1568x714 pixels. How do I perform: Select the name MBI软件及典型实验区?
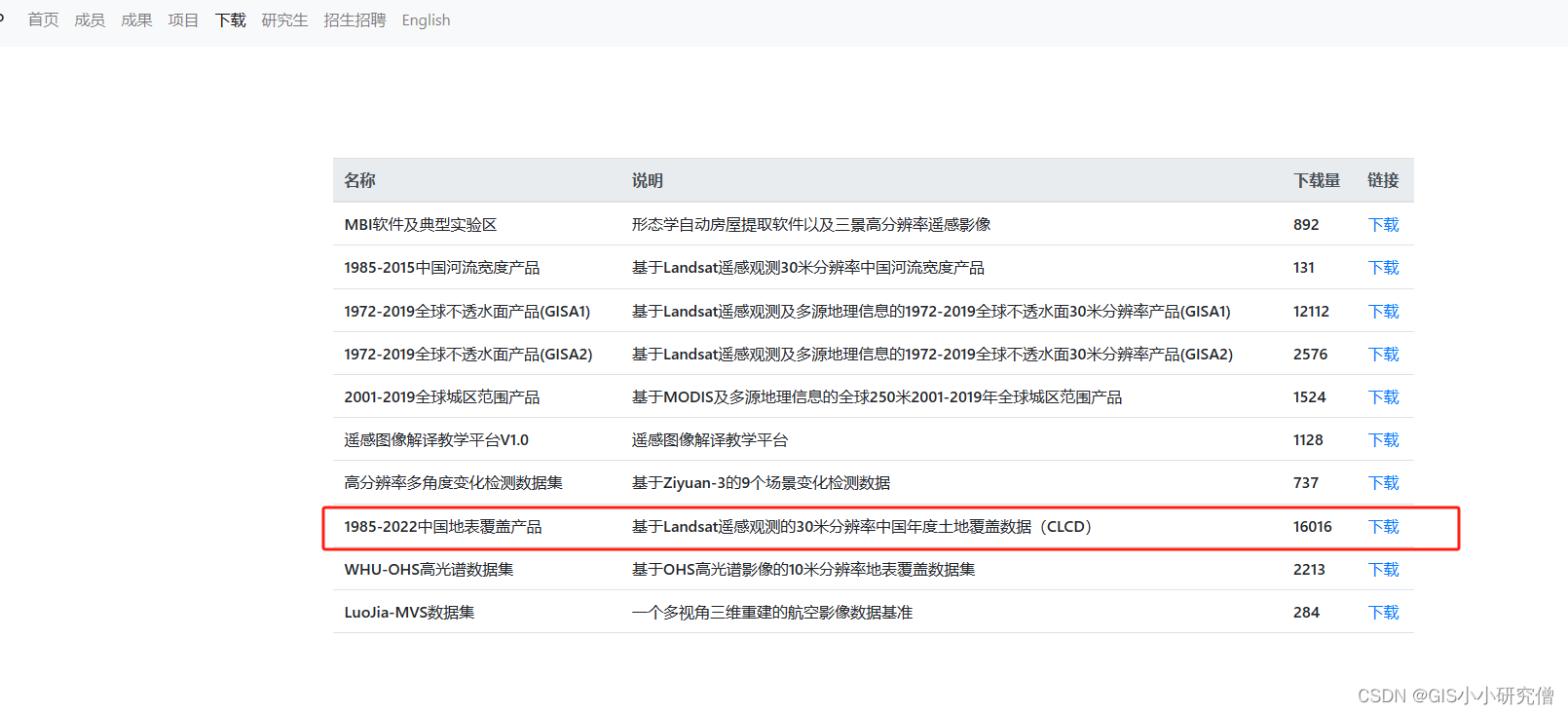click(x=421, y=225)
